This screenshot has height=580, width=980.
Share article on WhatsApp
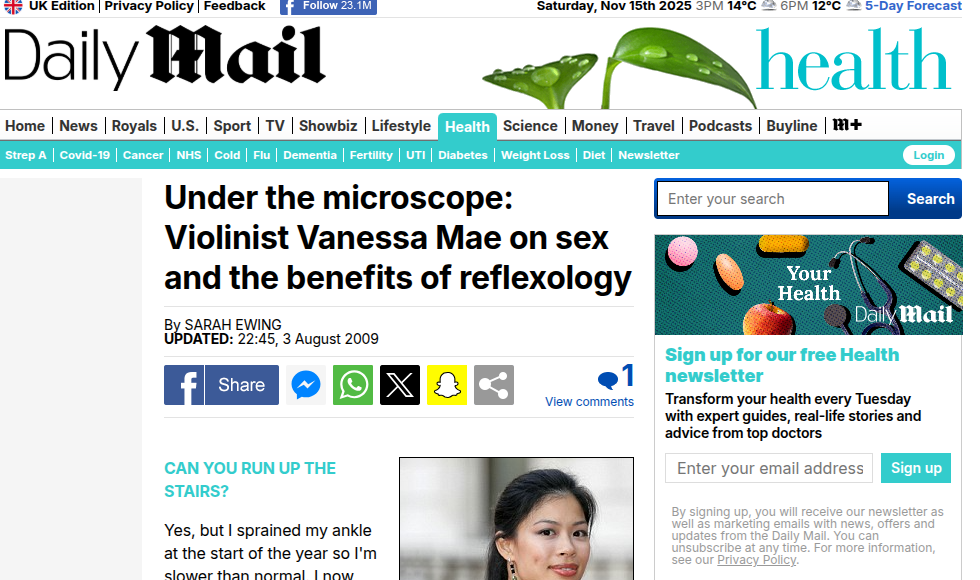tap(353, 385)
